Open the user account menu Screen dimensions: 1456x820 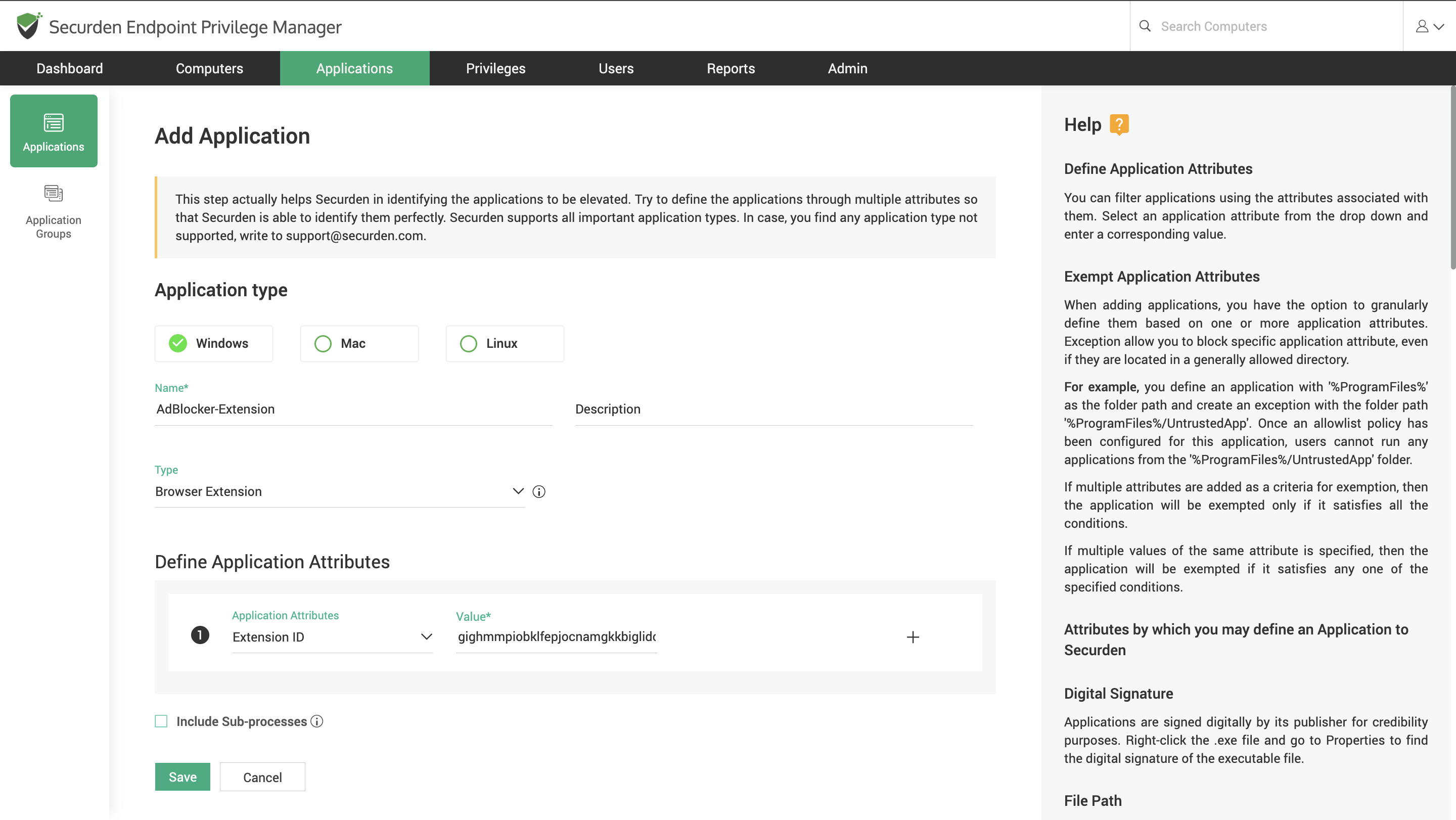point(1429,26)
